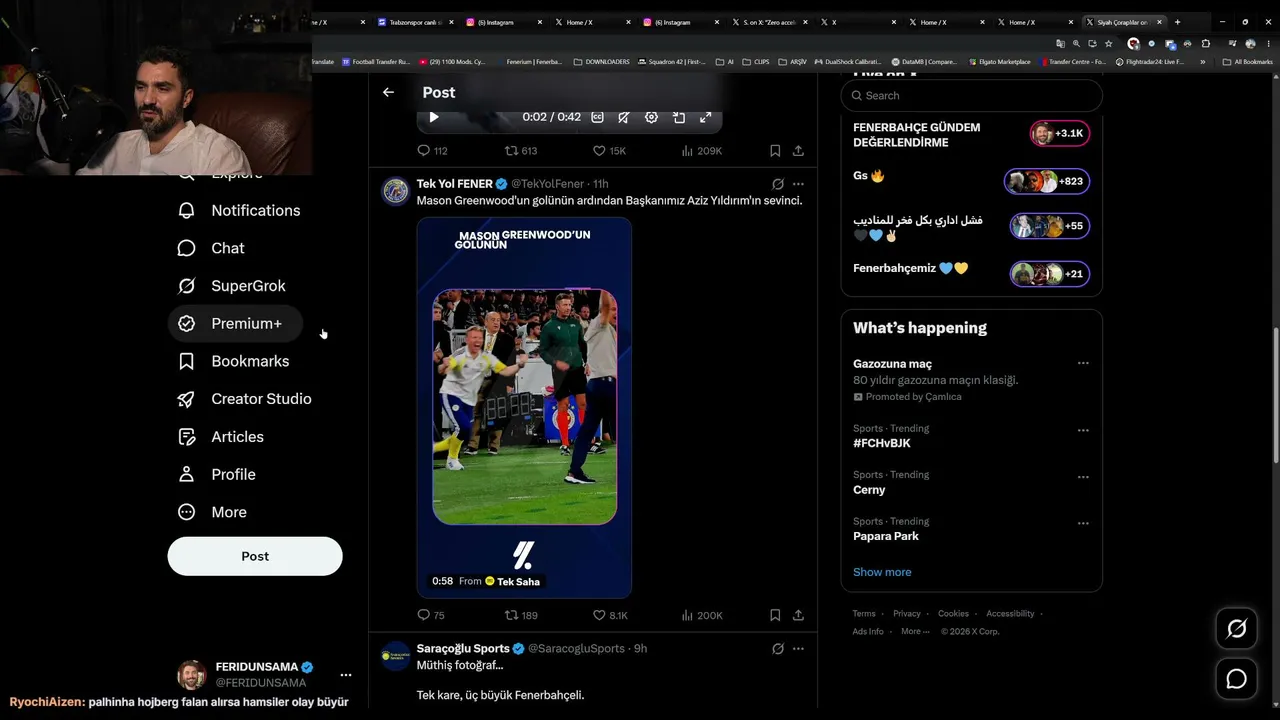View analytics of the 200K views post
Image resolution: width=1280 pixels, height=720 pixels.
coord(701,616)
